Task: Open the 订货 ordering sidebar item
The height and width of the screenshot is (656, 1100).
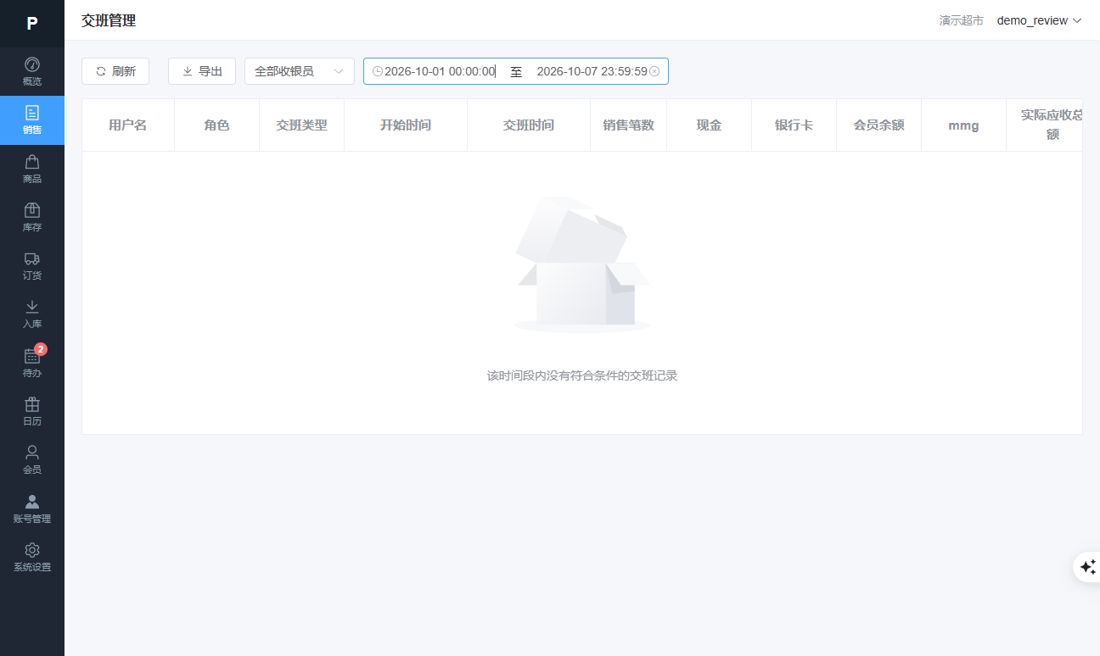Action: [x=32, y=266]
